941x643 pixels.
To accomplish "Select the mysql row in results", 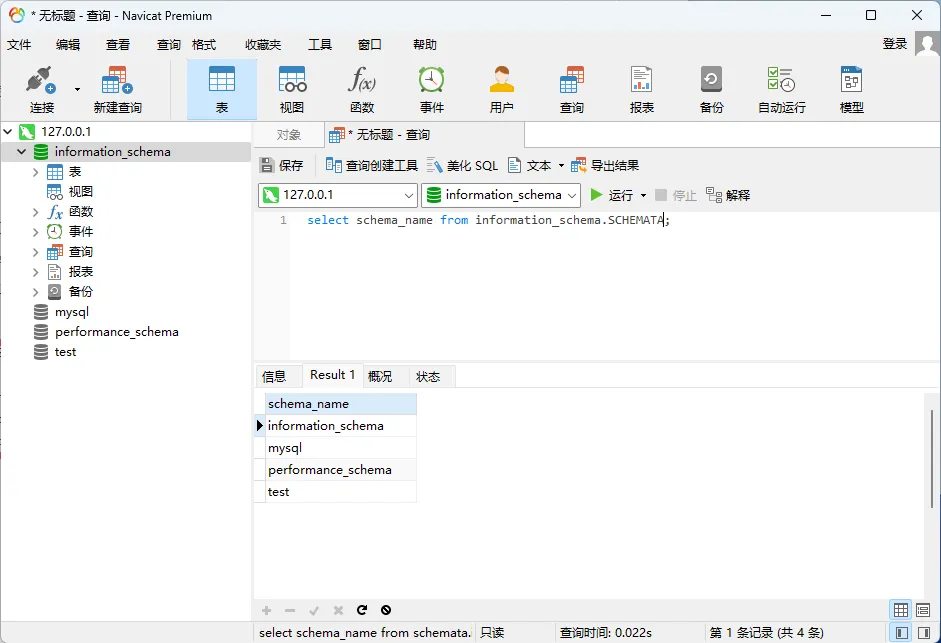I will [x=285, y=448].
